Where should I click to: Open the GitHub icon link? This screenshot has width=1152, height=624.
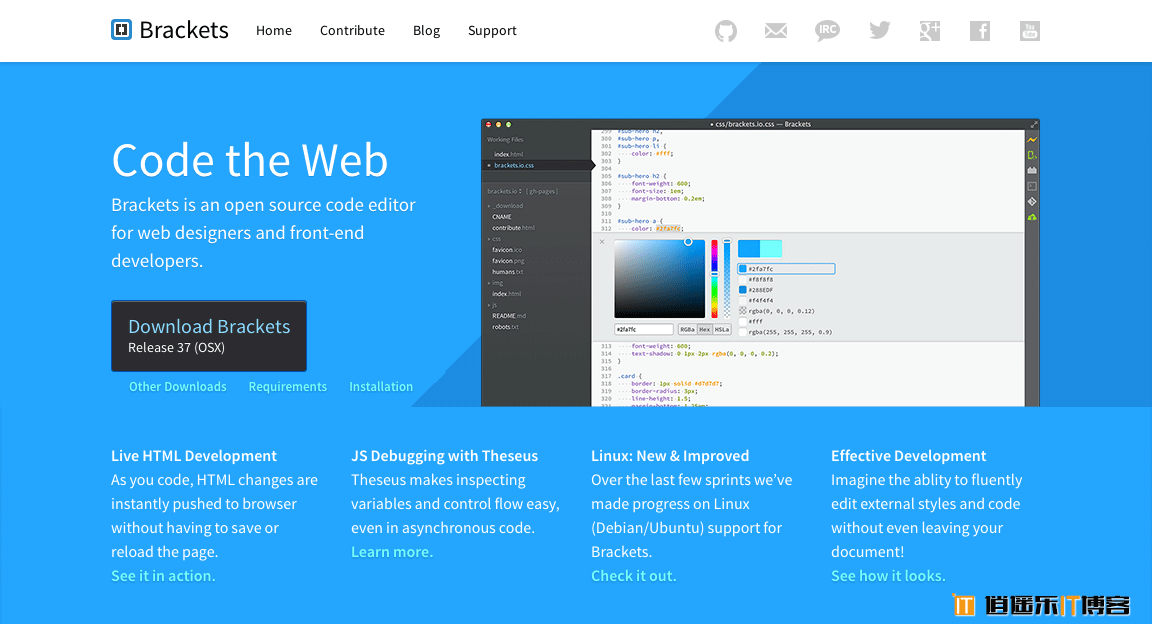(726, 31)
